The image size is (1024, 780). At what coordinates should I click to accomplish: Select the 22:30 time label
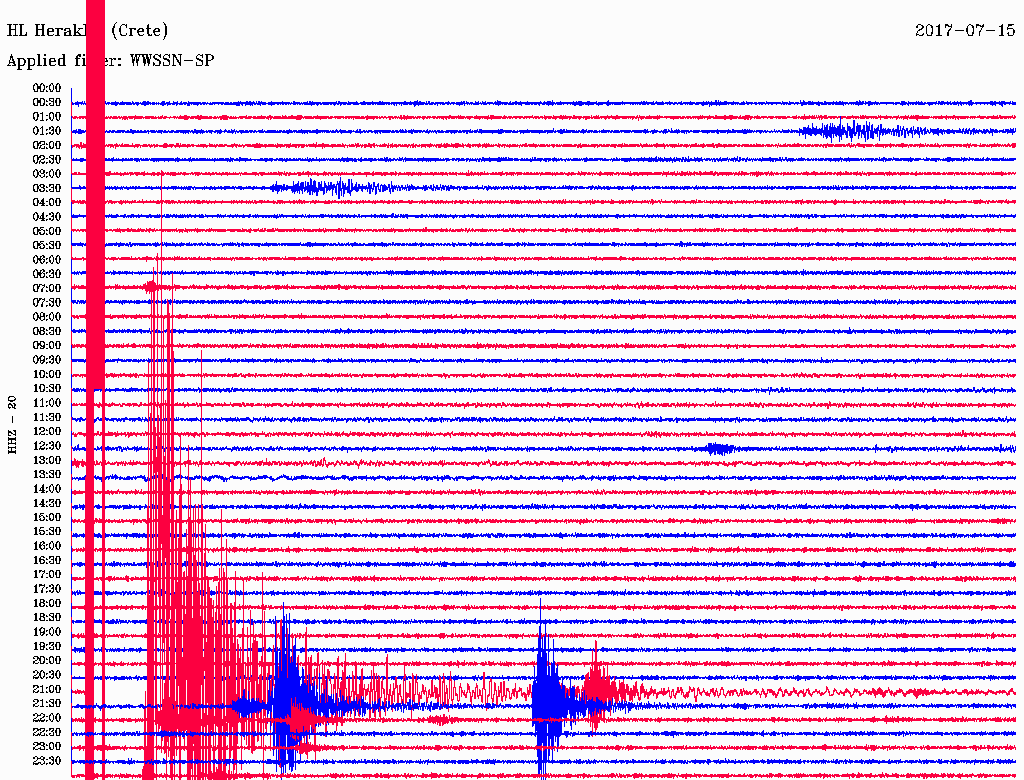tap(46, 732)
